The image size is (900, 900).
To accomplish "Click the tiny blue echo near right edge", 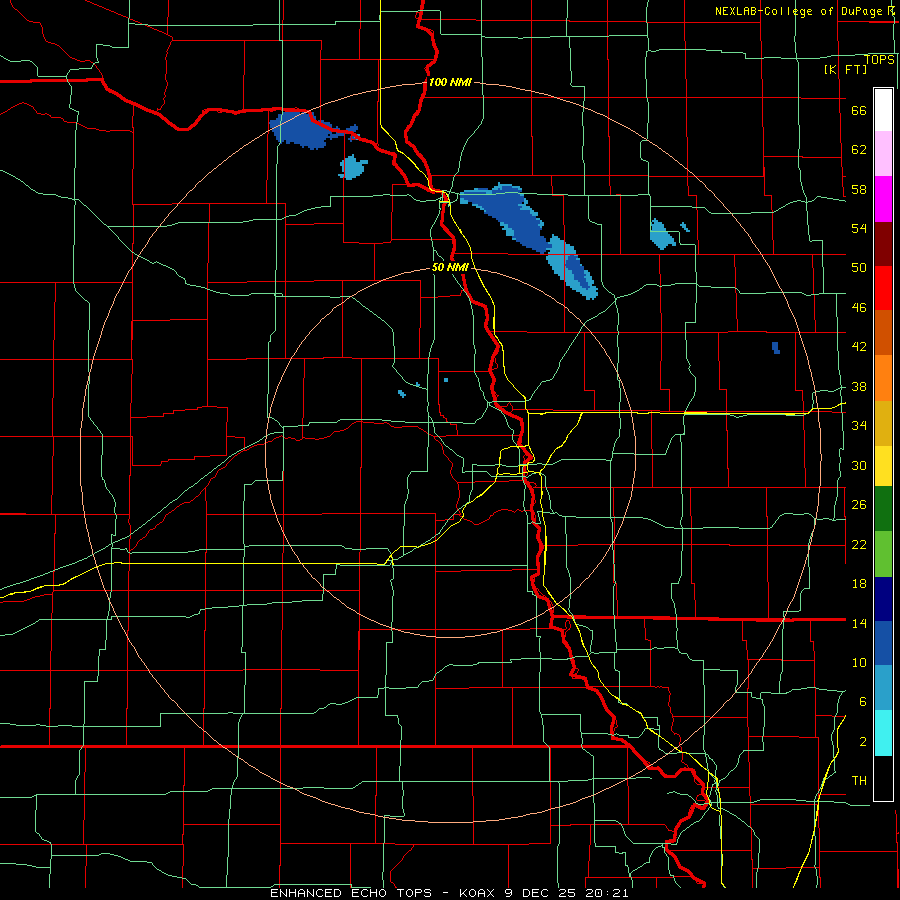I will click(x=775, y=347).
